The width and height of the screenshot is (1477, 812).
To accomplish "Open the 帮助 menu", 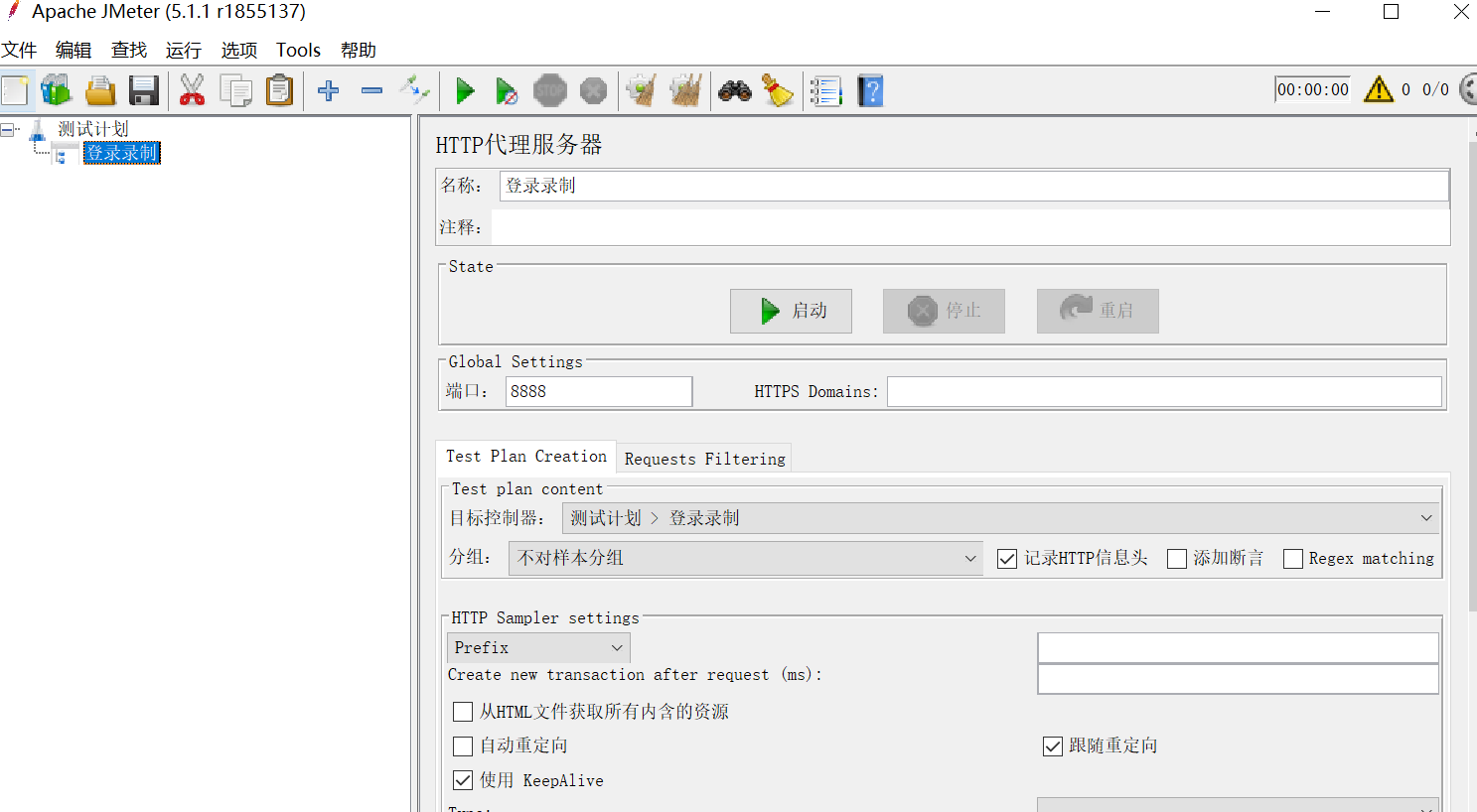I will coord(359,50).
